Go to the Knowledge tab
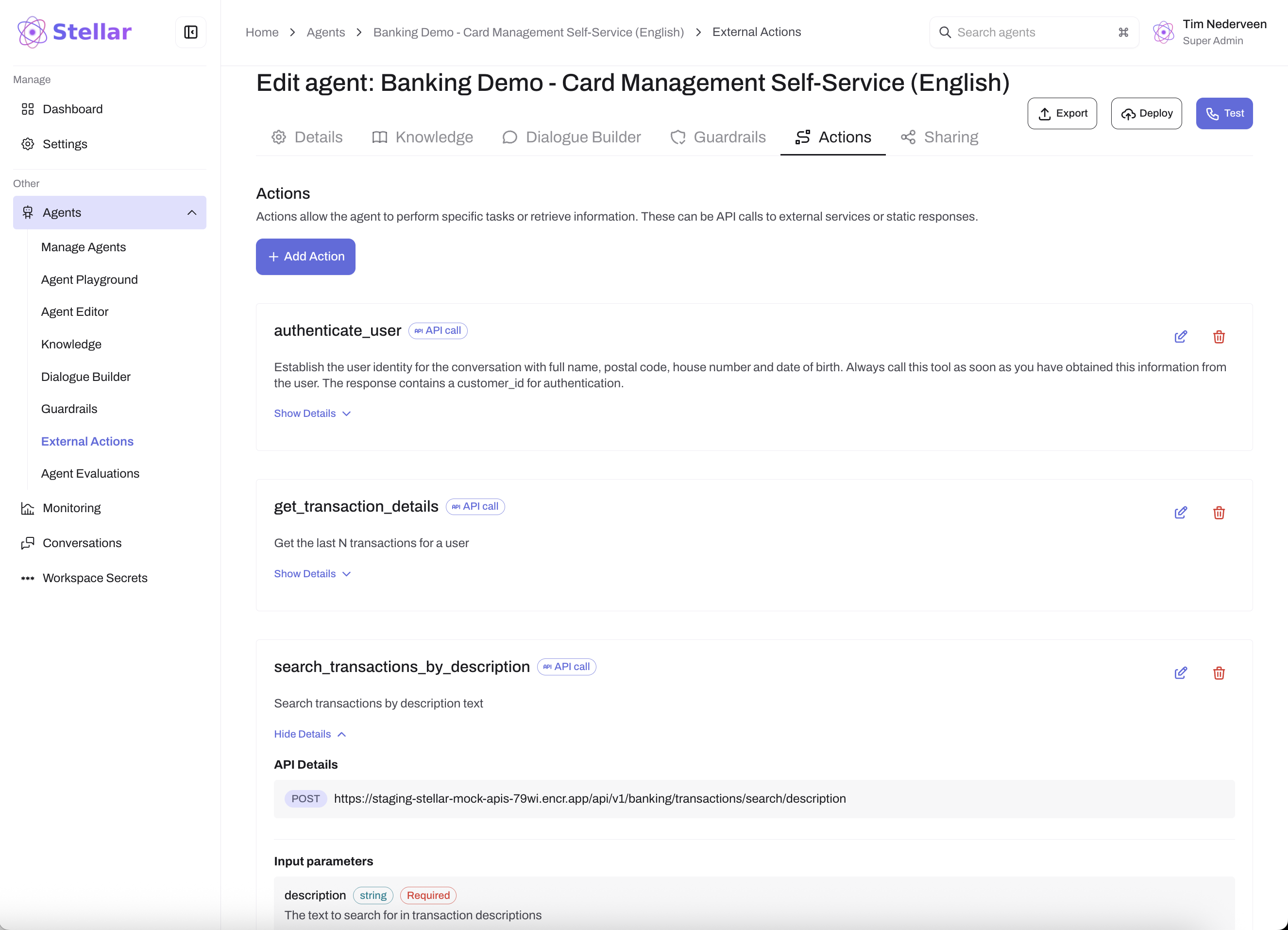 point(423,137)
